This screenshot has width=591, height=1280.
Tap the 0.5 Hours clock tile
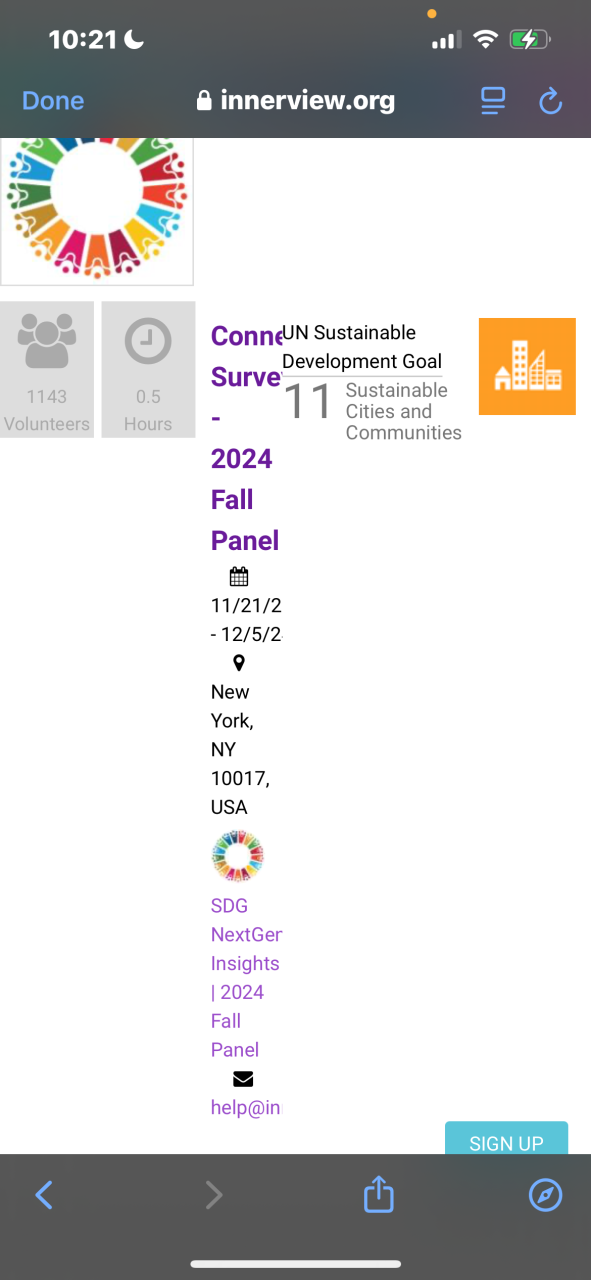[x=148, y=370]
